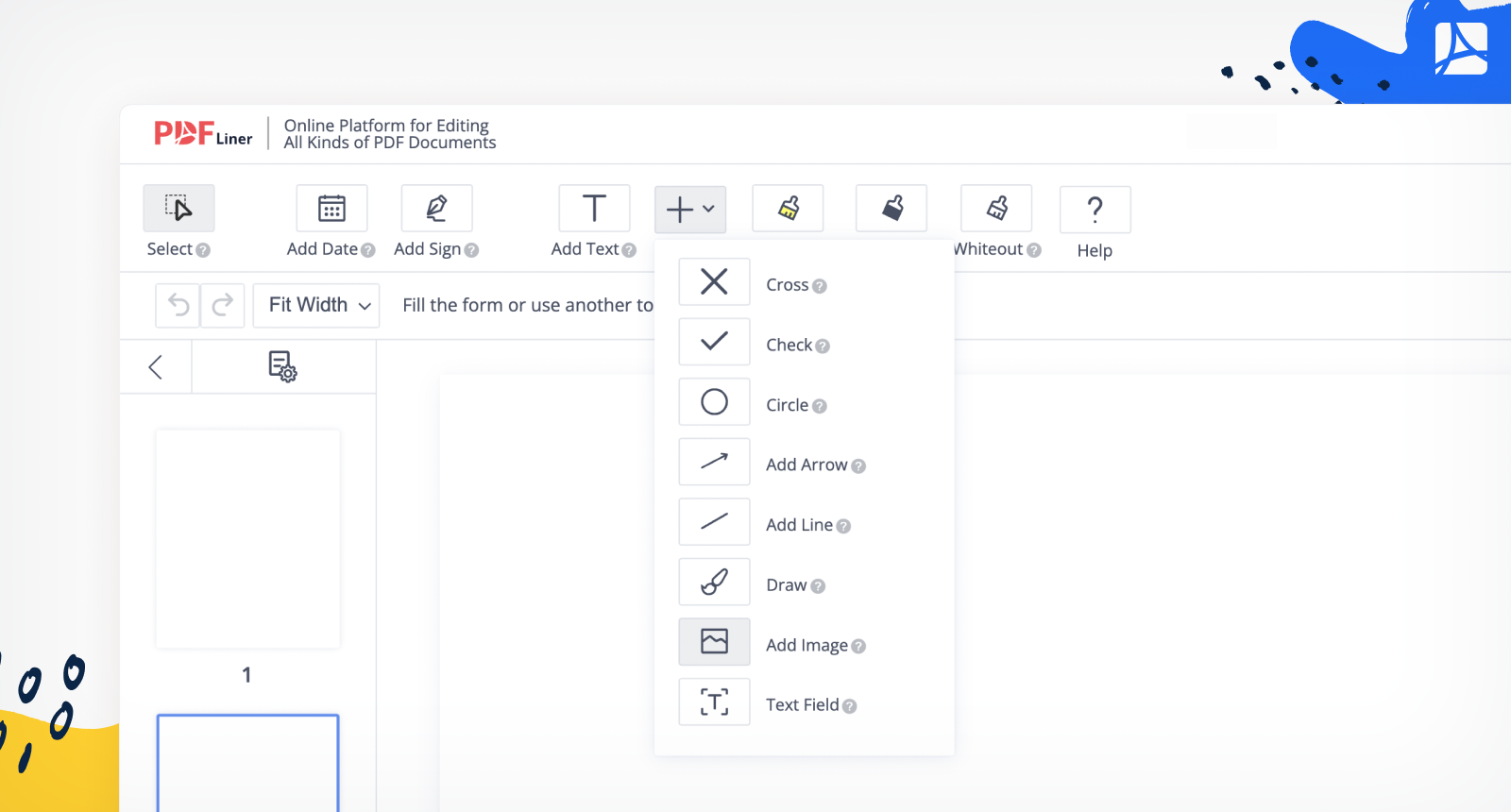
Task: Choose Cross from the tools menu
Action: tap(714, 281)
